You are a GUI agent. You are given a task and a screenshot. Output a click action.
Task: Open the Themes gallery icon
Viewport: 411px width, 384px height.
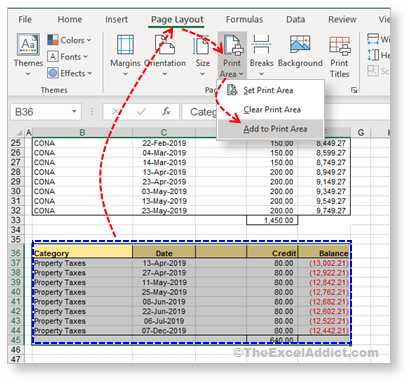(x=28, y=44)
